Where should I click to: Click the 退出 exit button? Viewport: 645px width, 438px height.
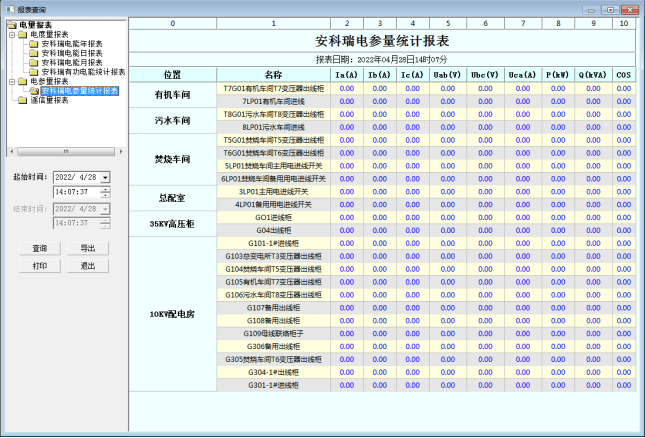(x=88, y=266)
